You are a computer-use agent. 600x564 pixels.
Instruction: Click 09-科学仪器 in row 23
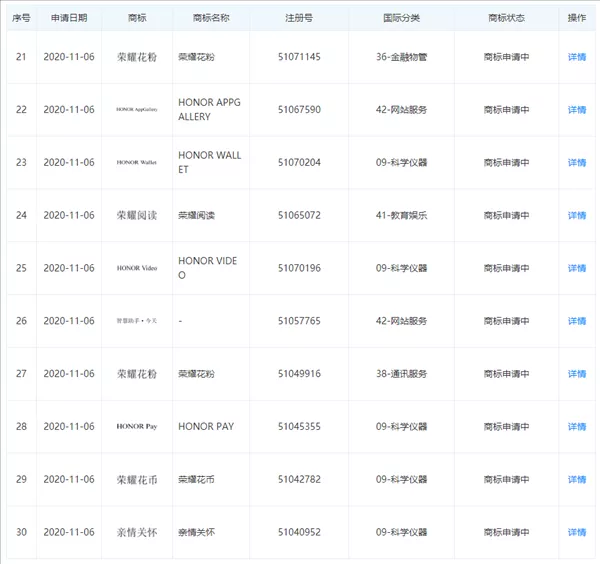(x=401, y=163)
